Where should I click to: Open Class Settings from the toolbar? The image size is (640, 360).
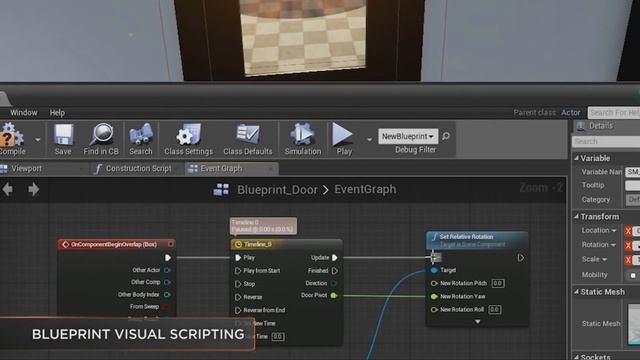(x=189, y=139)
